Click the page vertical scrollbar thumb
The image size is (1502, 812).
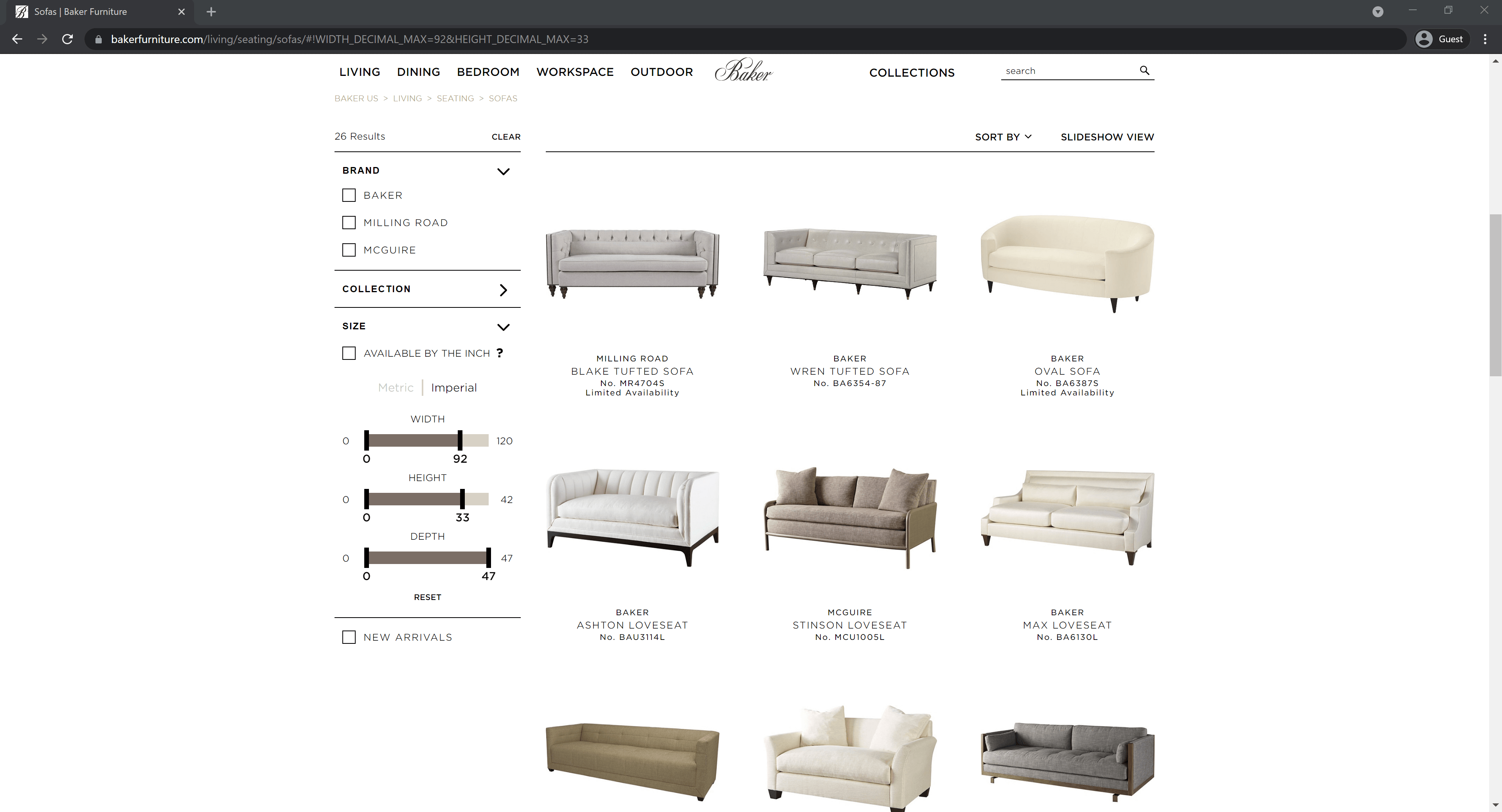coord(1495,295)
